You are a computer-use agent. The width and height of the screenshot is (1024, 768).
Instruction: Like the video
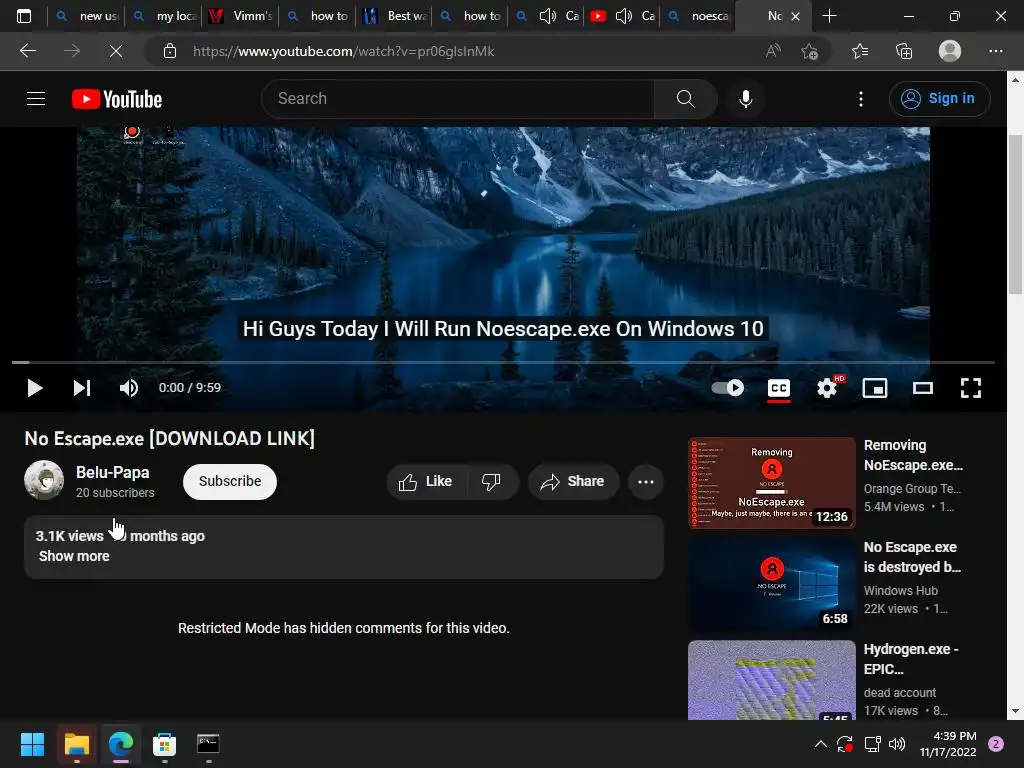426,482
